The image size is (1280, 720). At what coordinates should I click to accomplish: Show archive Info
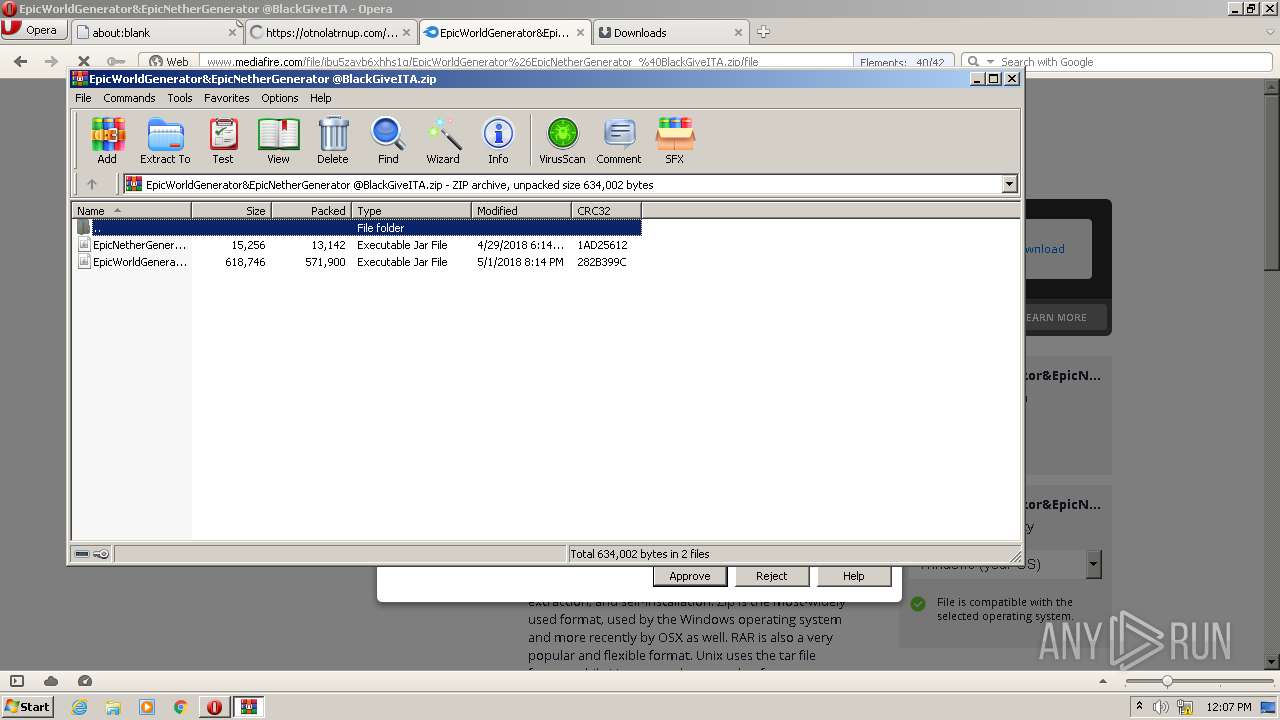pos(498,140)
